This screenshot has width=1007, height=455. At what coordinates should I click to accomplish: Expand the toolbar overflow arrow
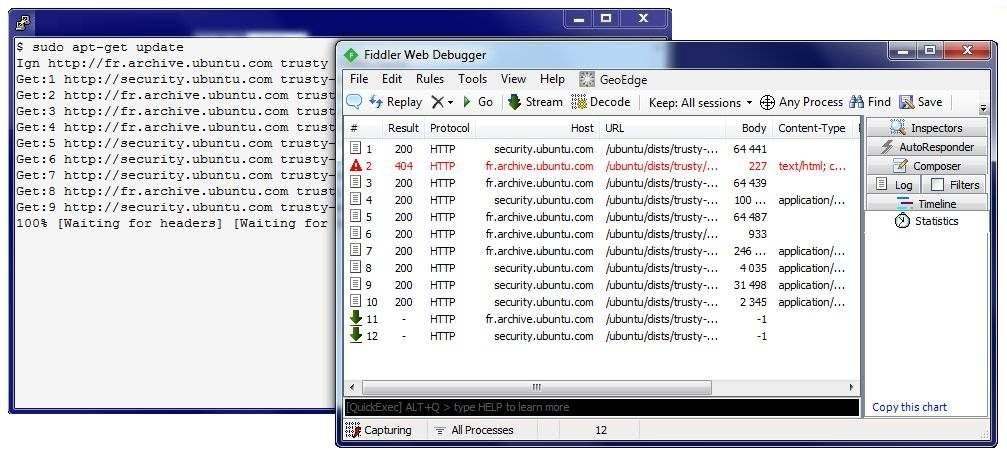982,108
